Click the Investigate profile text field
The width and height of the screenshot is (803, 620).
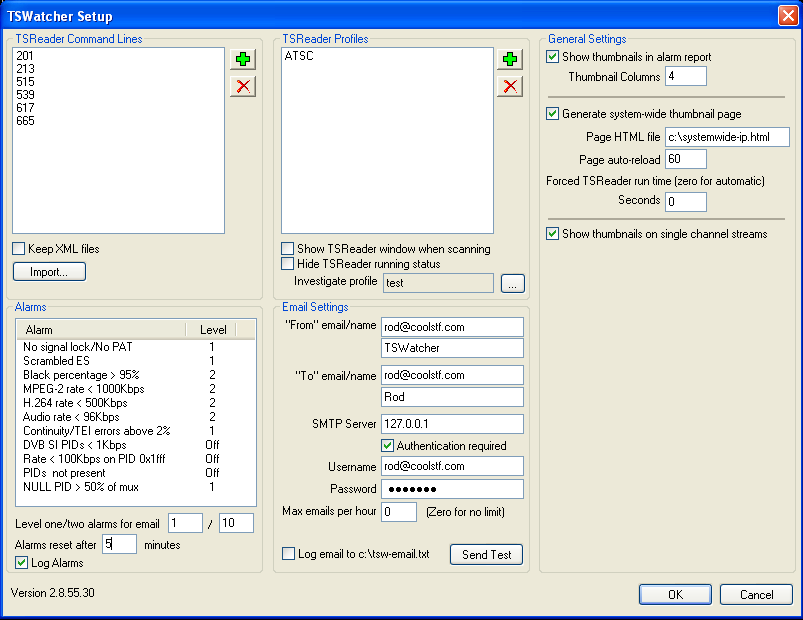pyautogui.click(x=438, y=283)
